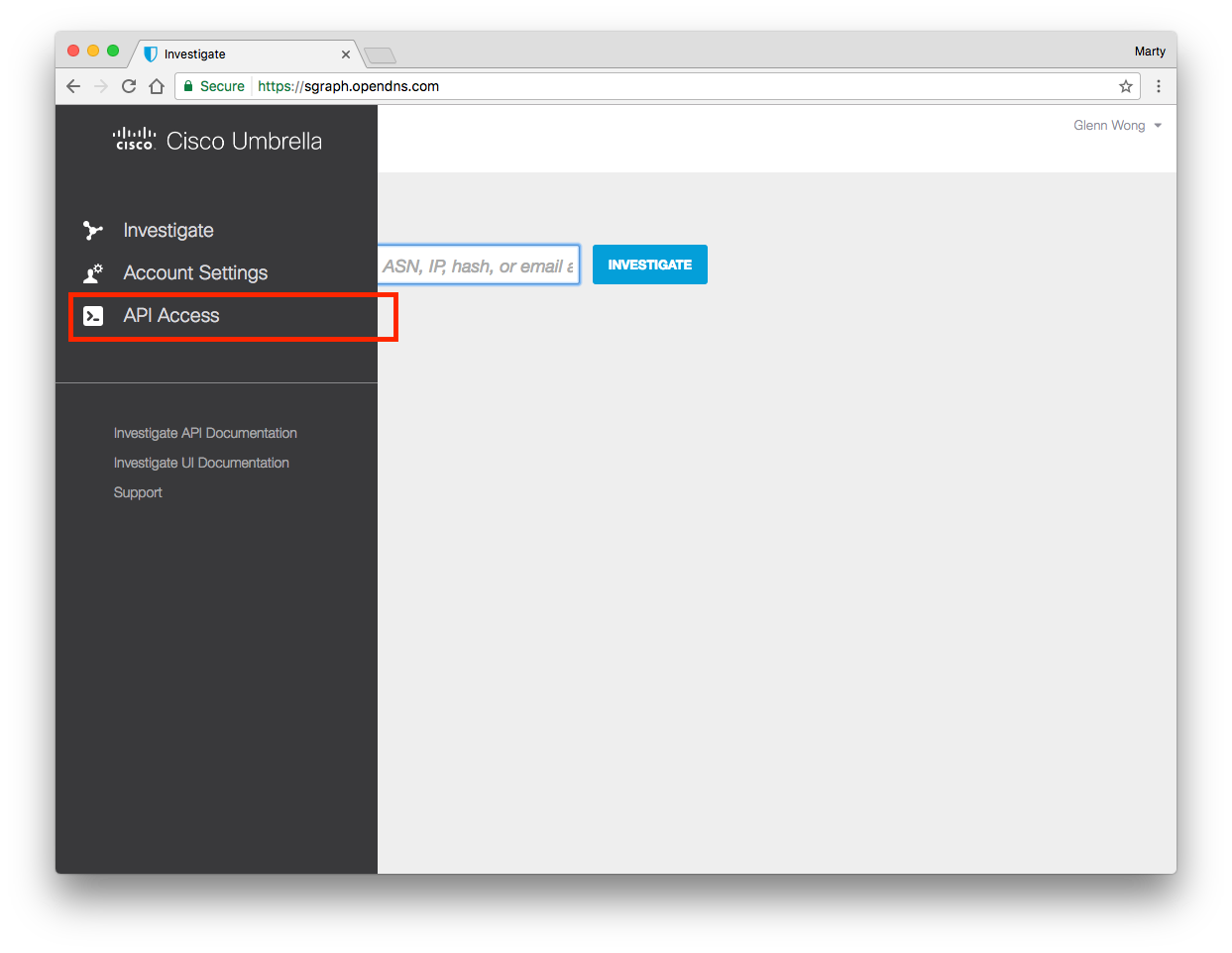Go to browser home with house icon

click(157, 86)
